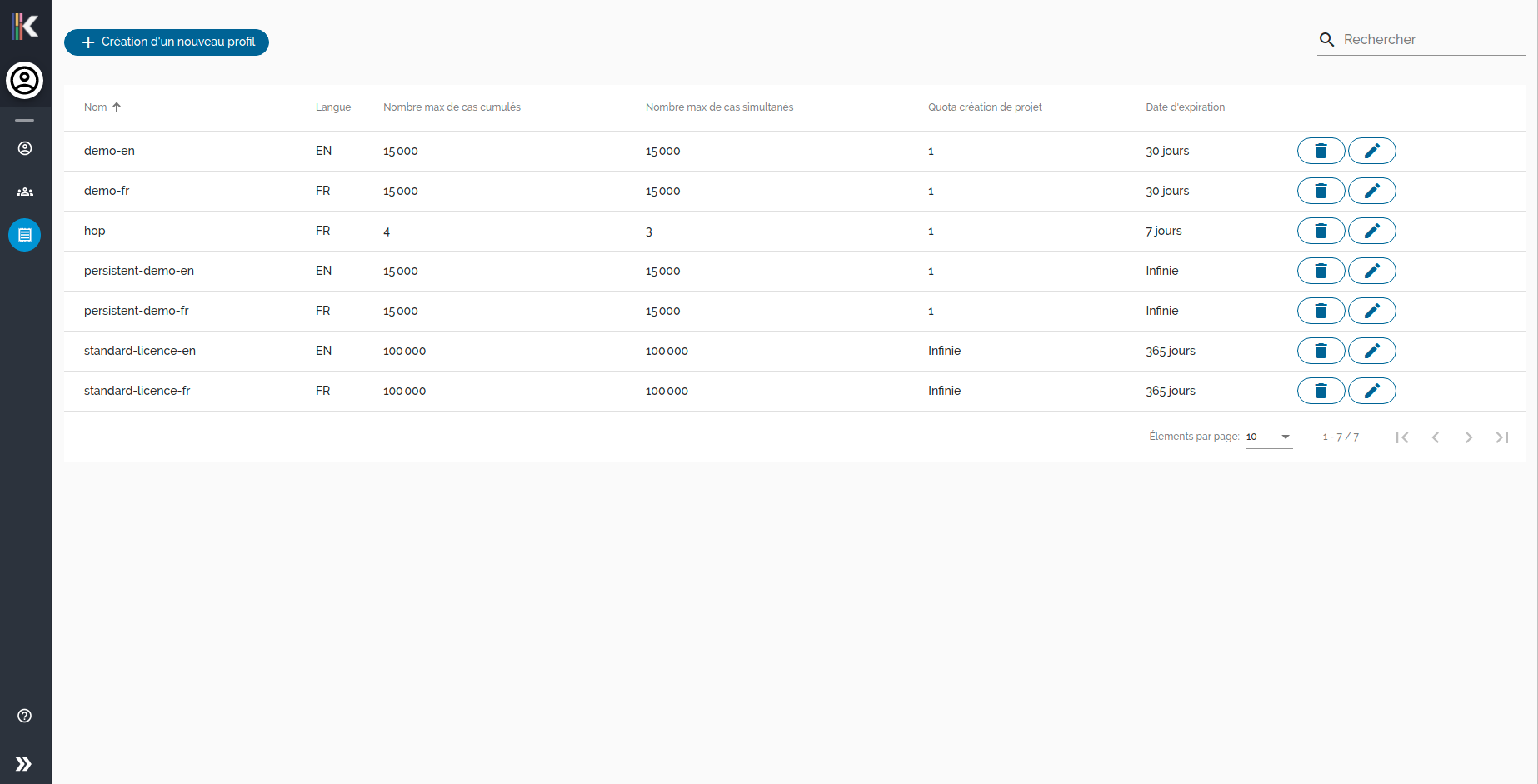
Task: Open the account avatar icon in the sidebar
Action: 25,81
